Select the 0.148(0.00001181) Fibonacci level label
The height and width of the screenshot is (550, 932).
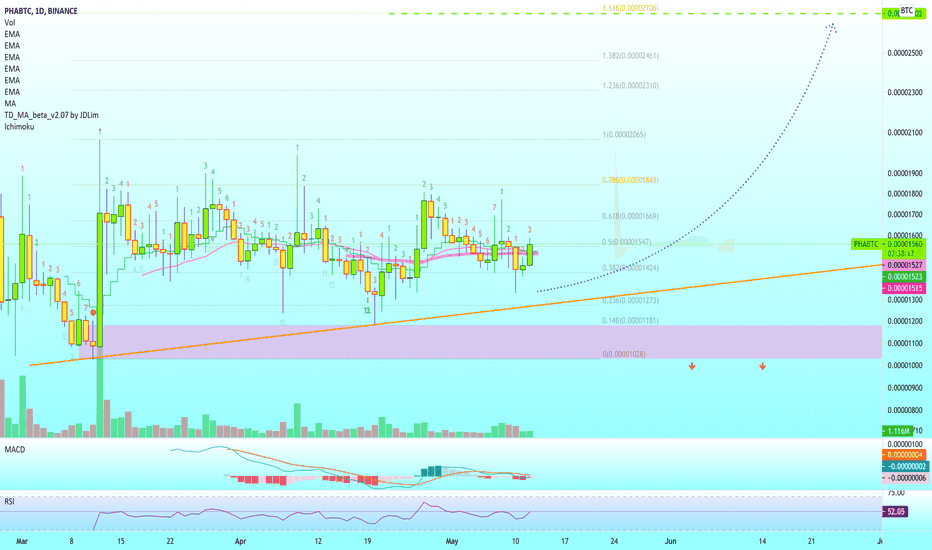click(x=630, y=320)
